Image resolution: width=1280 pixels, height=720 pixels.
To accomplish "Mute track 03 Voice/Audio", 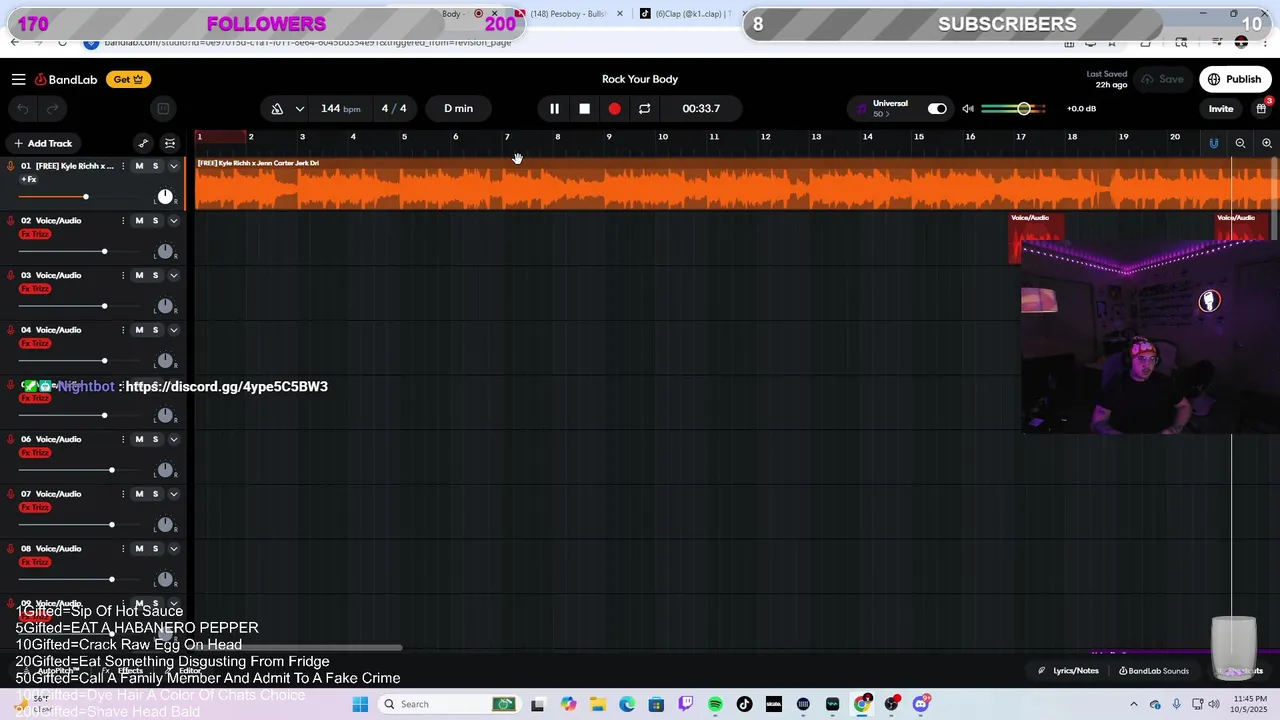I will coord(139,275).
